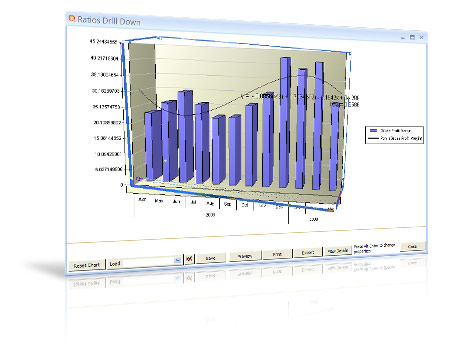
Task: Click the Print button
Action: tap(277, 254)
